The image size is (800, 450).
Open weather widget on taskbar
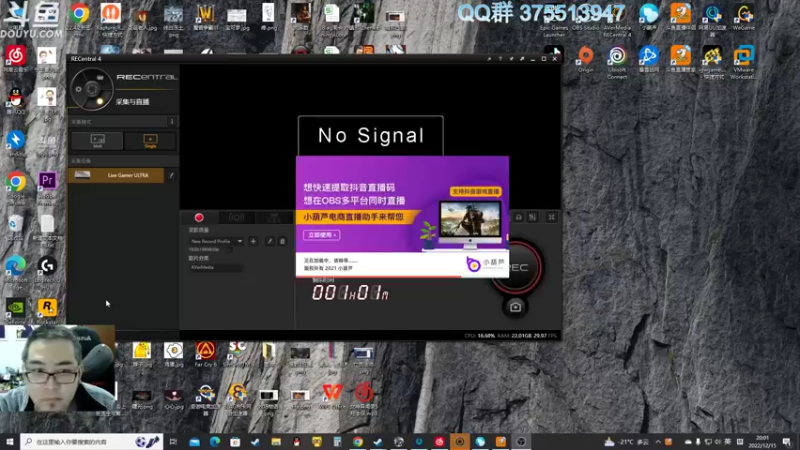click(x=627, y=442)
